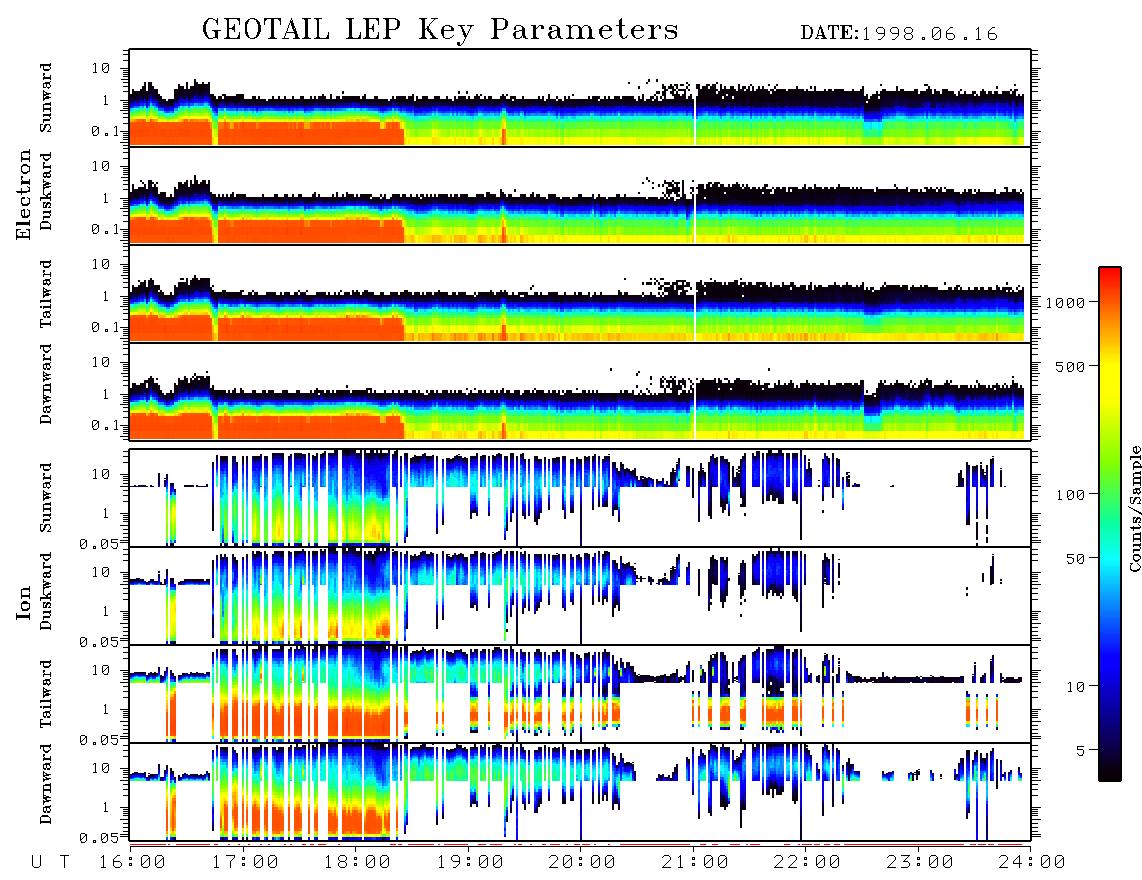Click the "5" colorbar tick value
Viewport: 1142px width, 880px height.
1080,751
